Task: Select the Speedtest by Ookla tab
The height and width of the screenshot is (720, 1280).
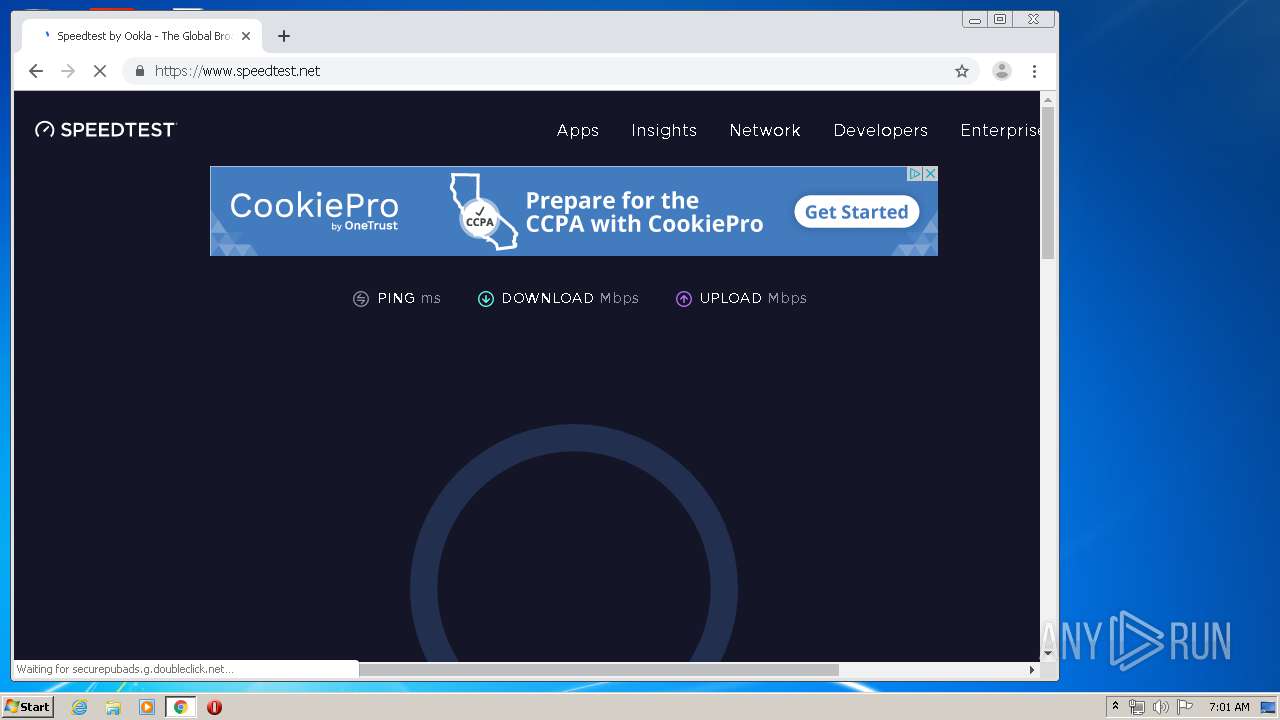Action: [x=142, y=36]
